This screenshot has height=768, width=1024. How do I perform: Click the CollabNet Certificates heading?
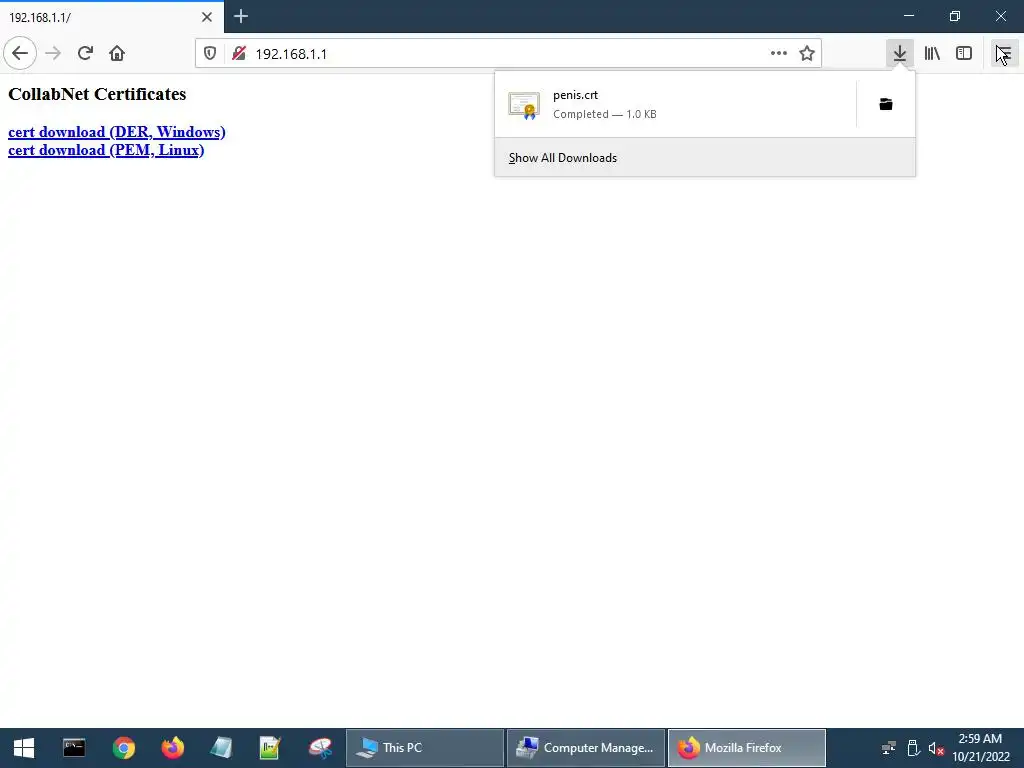tap(97, 94)
